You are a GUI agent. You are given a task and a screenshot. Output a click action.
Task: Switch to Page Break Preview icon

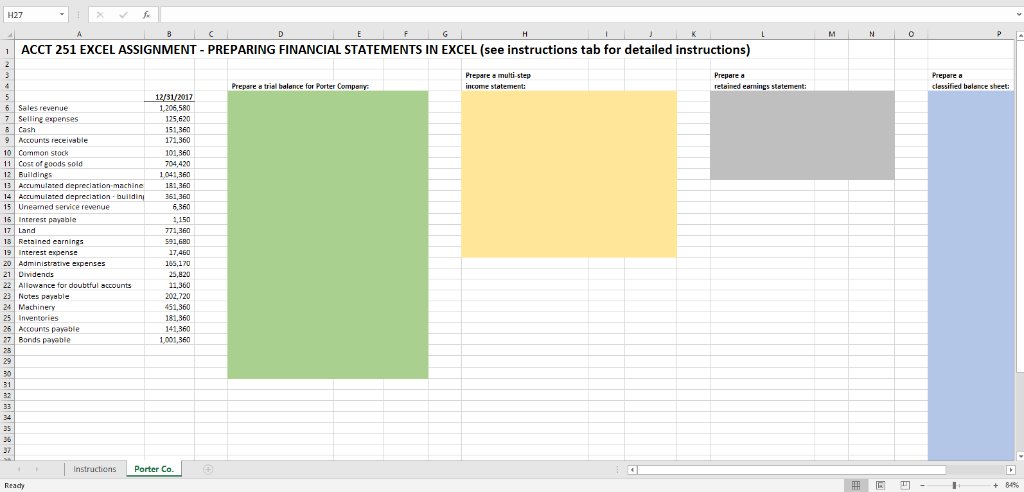click(905, 485)
